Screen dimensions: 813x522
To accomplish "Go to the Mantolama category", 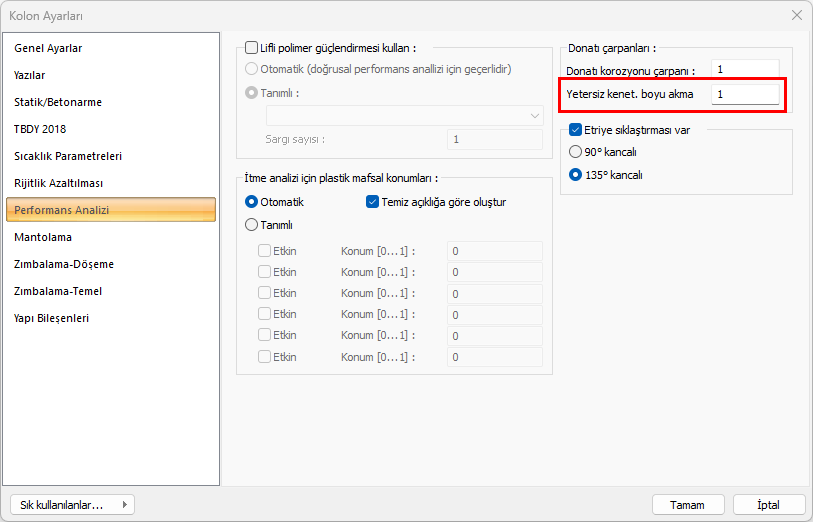I will tap(43, 237).
